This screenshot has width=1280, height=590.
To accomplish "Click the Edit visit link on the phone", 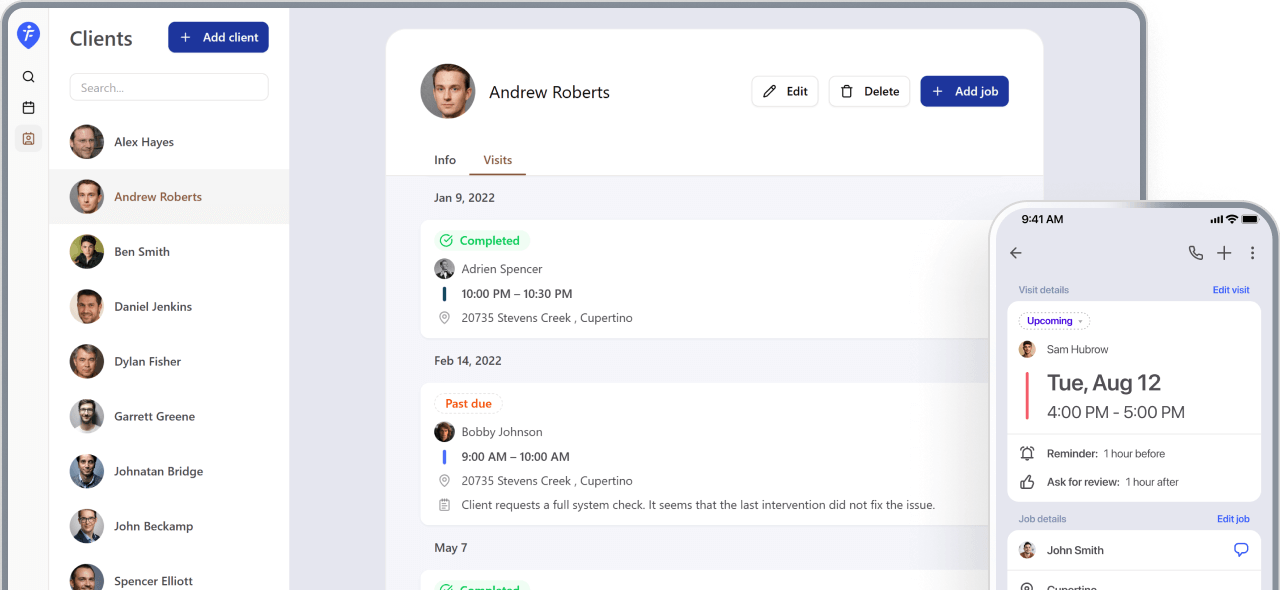I will point(1231,289).
